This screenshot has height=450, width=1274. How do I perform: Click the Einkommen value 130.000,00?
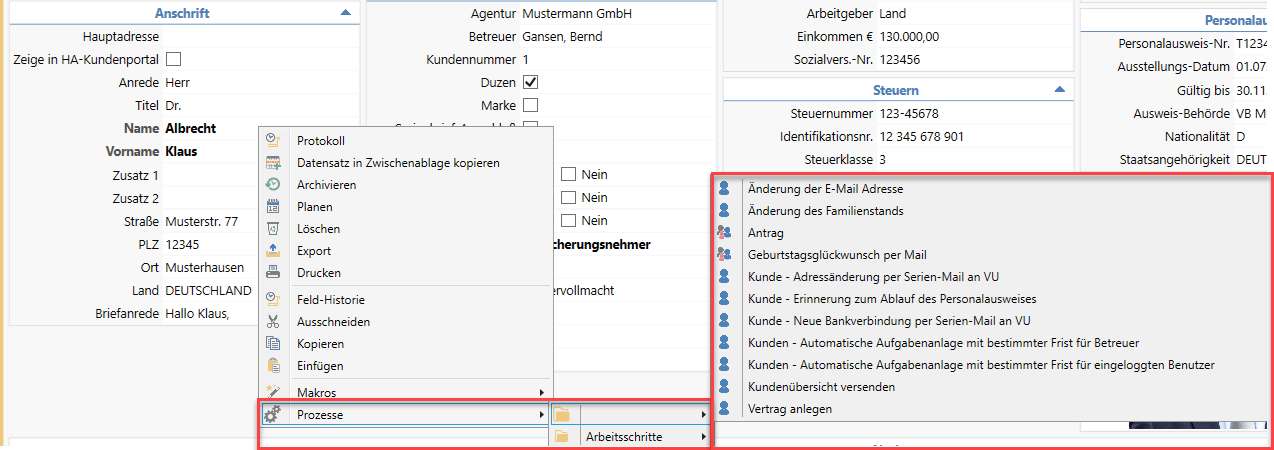point(909,37)
